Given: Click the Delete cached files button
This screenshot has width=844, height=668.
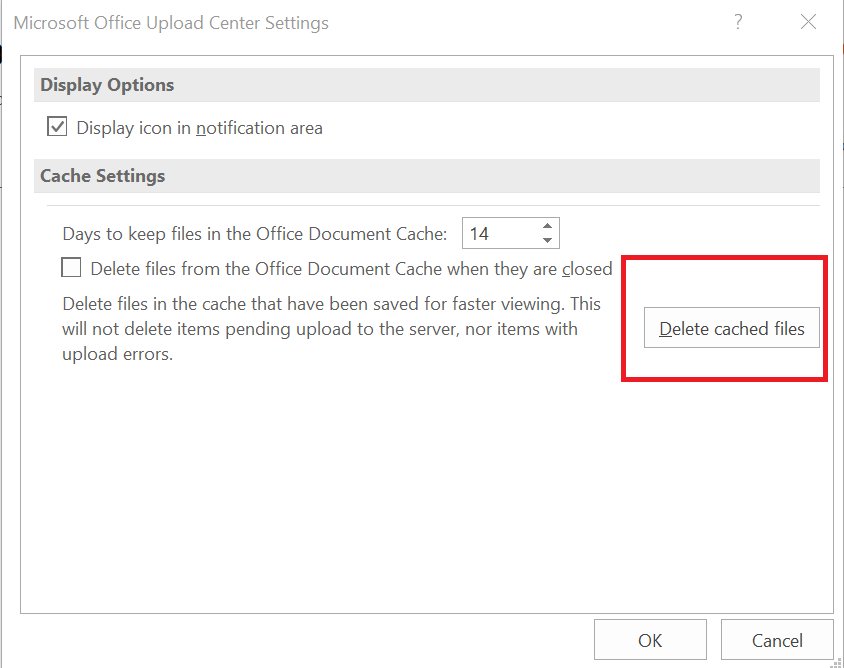Looking at the screenshot, I should point(732,328).
